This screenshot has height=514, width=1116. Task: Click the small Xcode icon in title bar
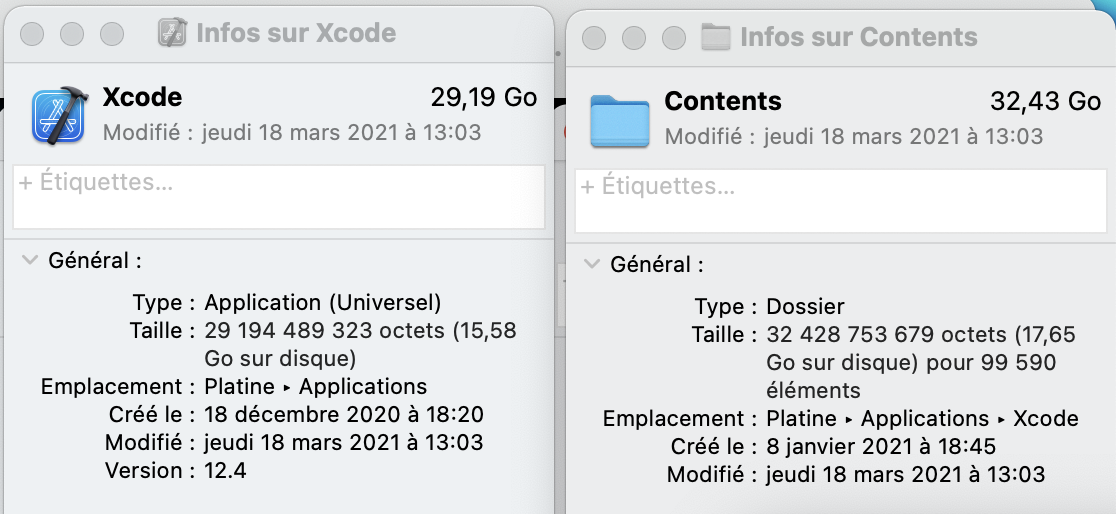pos(173,32)
